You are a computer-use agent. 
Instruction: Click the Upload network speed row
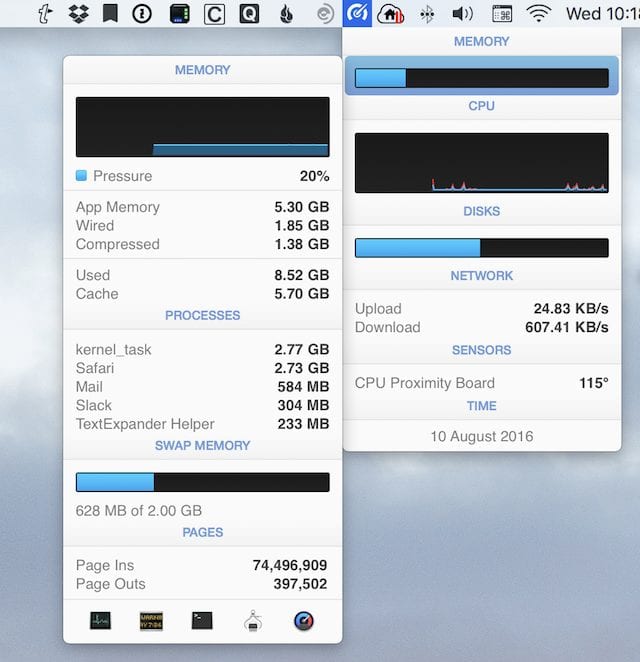[481, 309]
